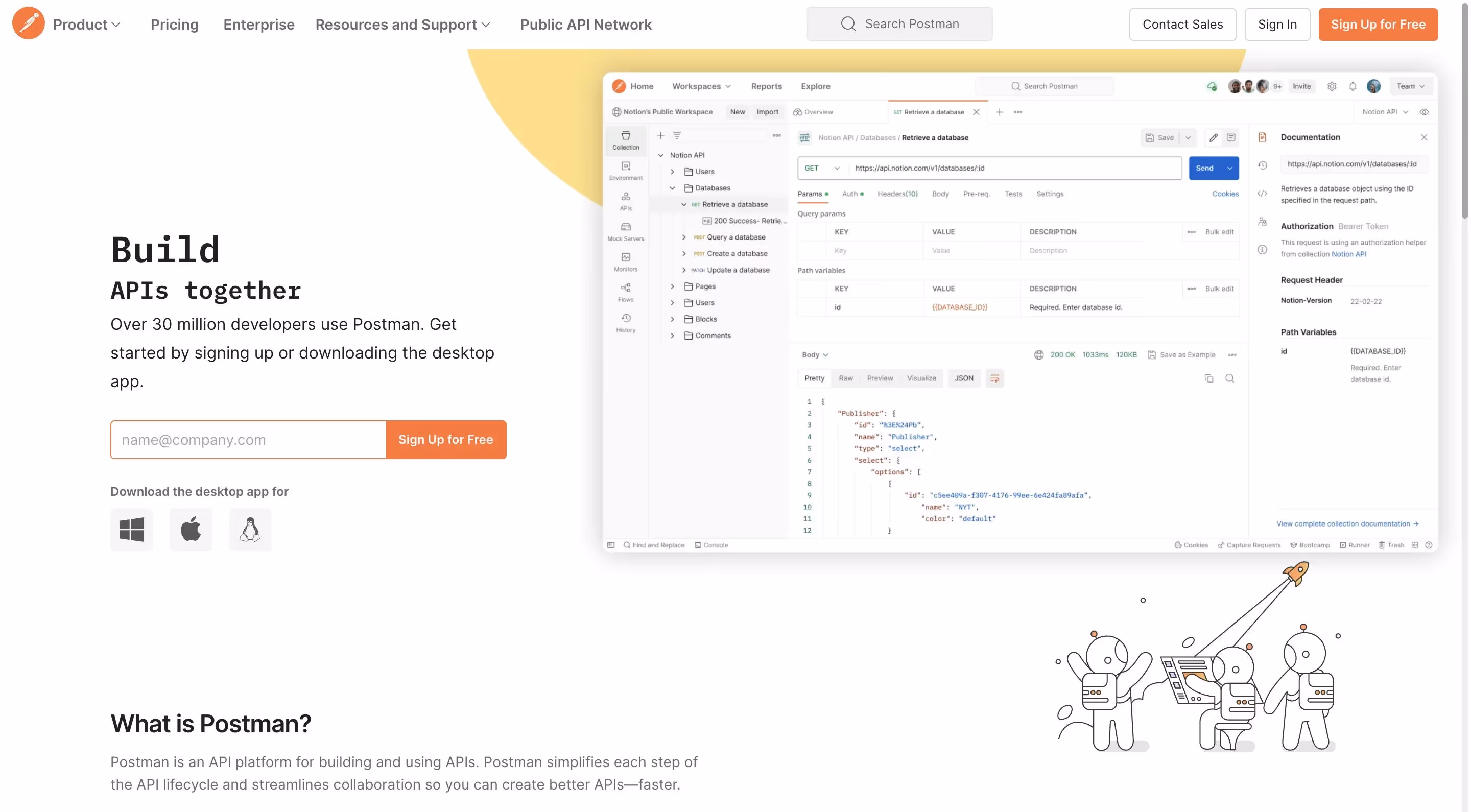Screen dimensions: 1471x812
Task: Download the Linux desktop app
Action: pyautogui.click(x=250, y=530)
